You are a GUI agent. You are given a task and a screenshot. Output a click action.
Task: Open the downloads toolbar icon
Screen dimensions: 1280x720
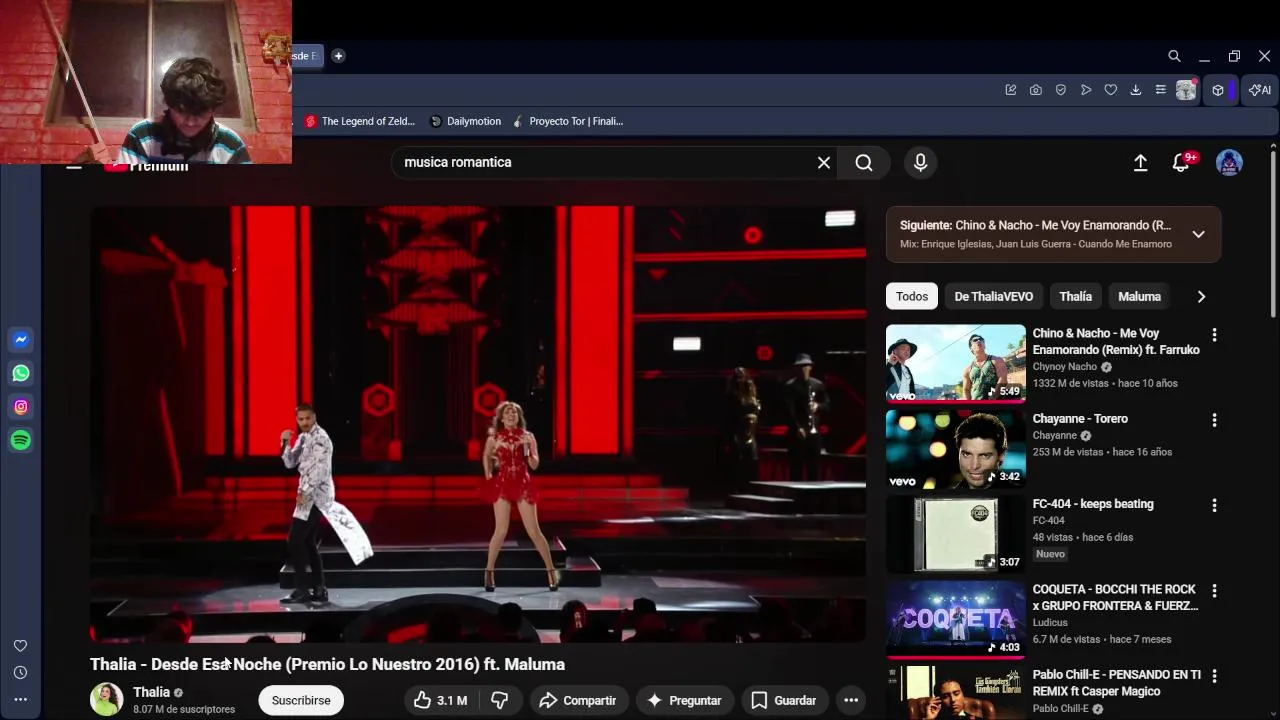coord(1136,90)
